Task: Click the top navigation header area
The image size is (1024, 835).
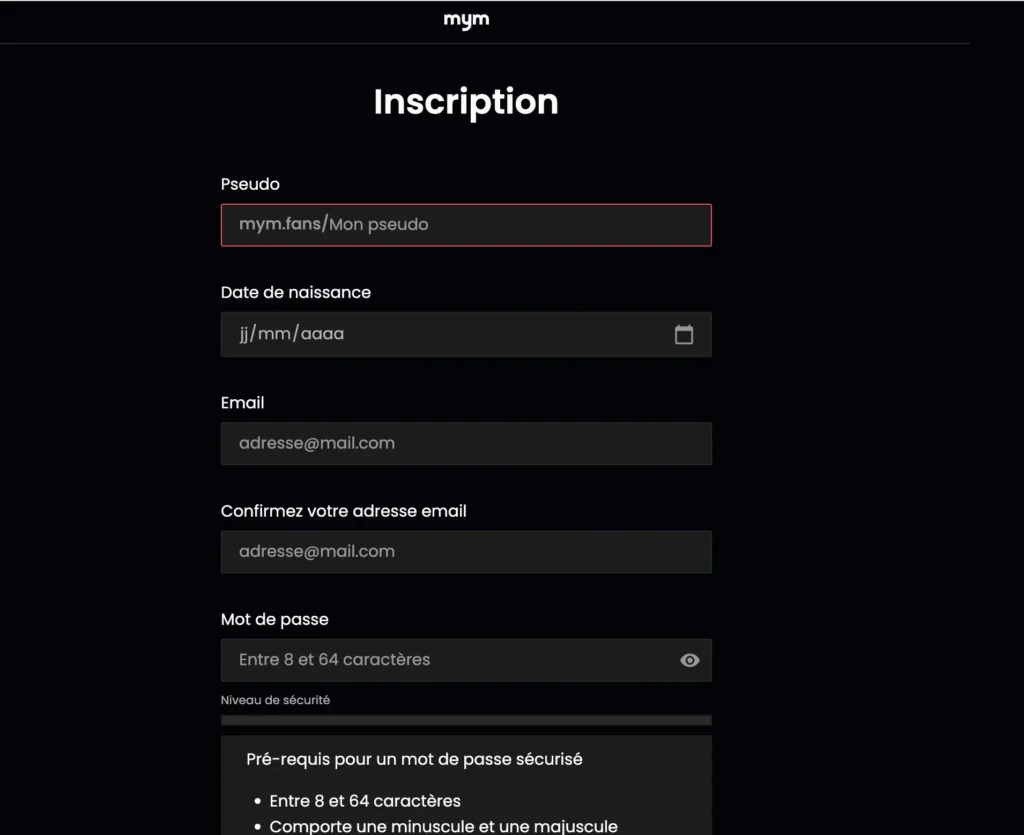Action: pyautogui.click(x=466, y=19)
